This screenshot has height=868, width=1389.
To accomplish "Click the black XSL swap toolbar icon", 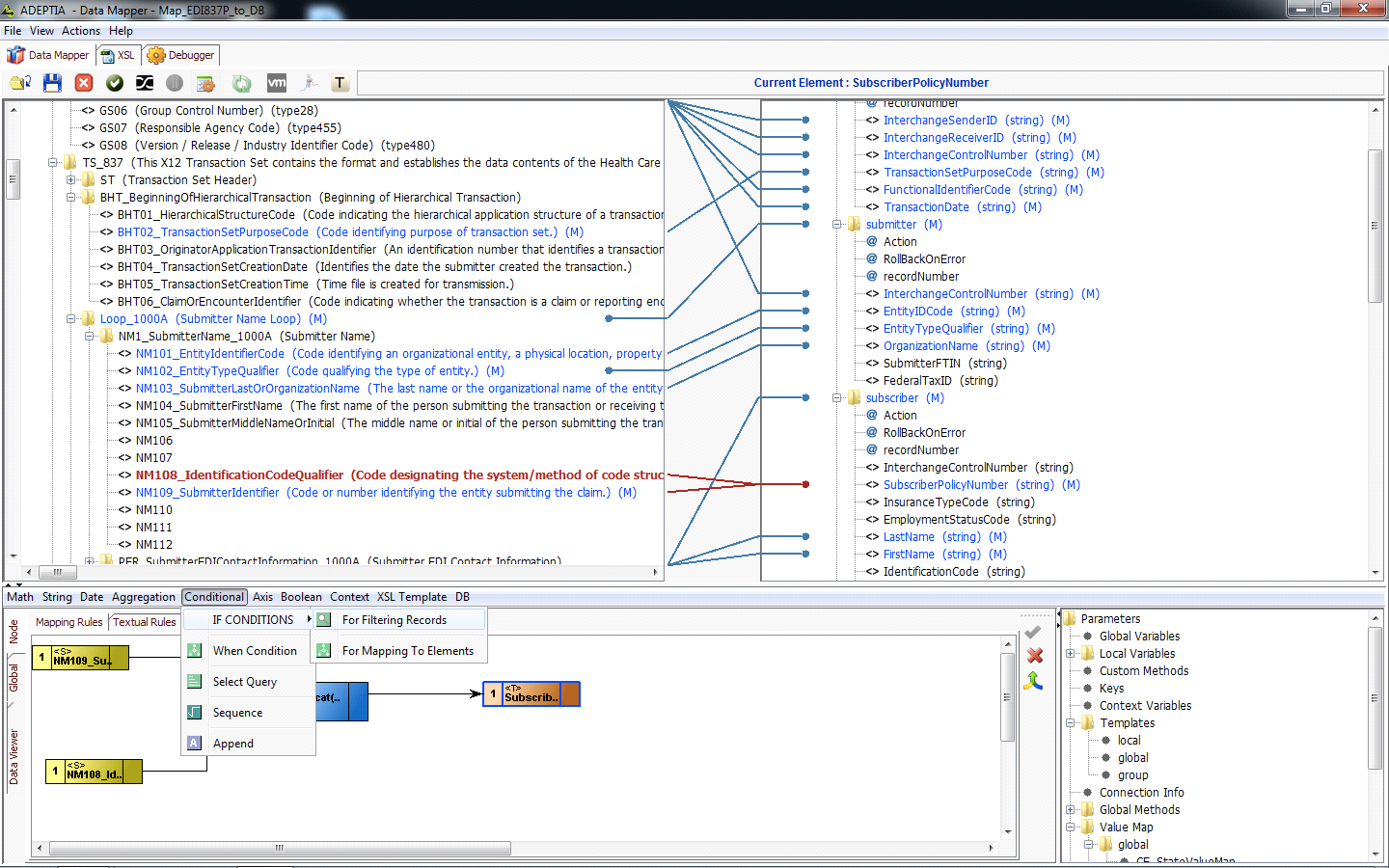I will 145,83.
